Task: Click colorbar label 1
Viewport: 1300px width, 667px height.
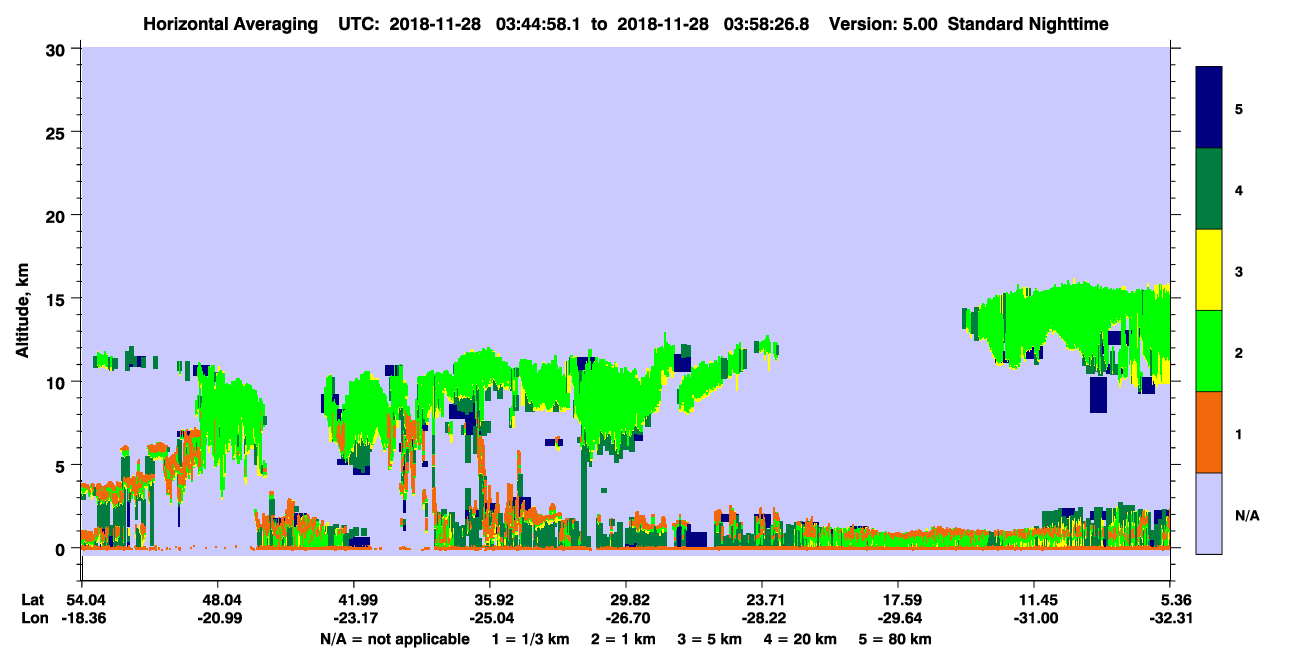Action: 1238,433
